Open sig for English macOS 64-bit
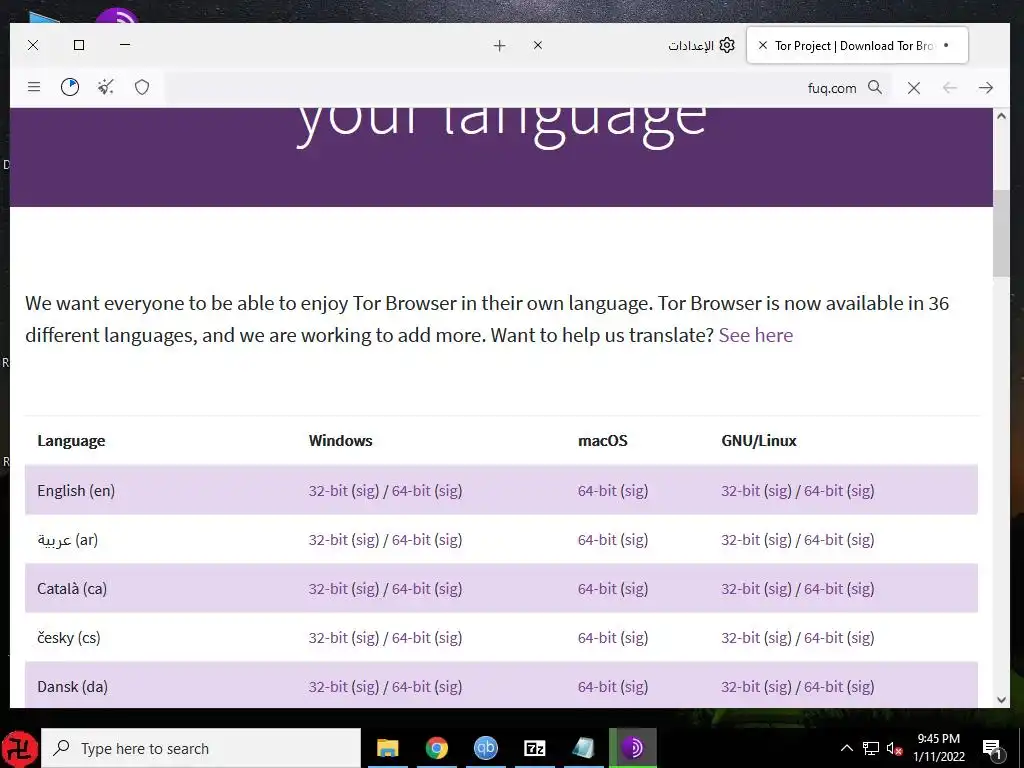Screen dimensions: 1024x768 634,490
